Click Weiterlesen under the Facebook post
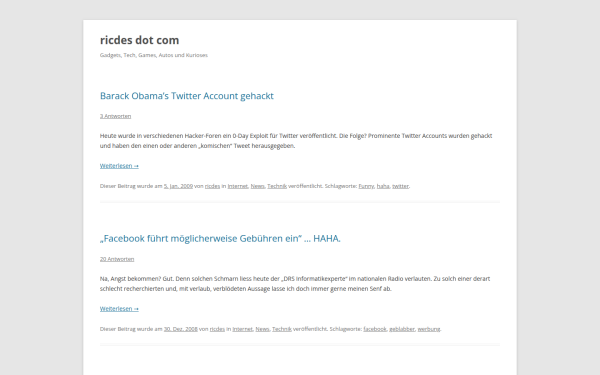This screenshot has height=375, width=600. (x=119, y=309)
